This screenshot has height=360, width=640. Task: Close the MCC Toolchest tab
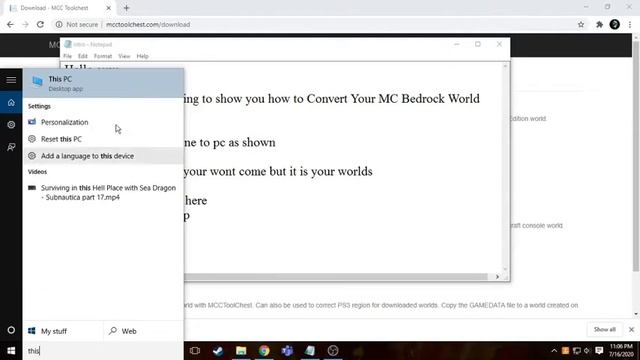109,8
